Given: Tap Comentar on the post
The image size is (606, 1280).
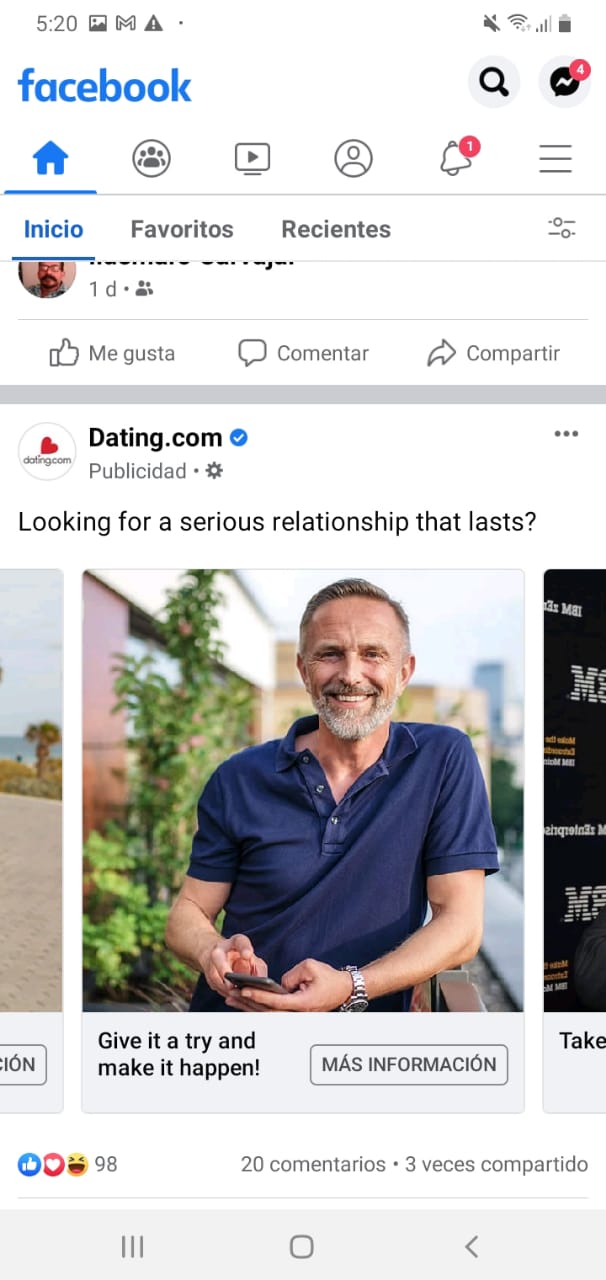Looking at the screenshot, I should pyautogui.click(x=303, y=353).
